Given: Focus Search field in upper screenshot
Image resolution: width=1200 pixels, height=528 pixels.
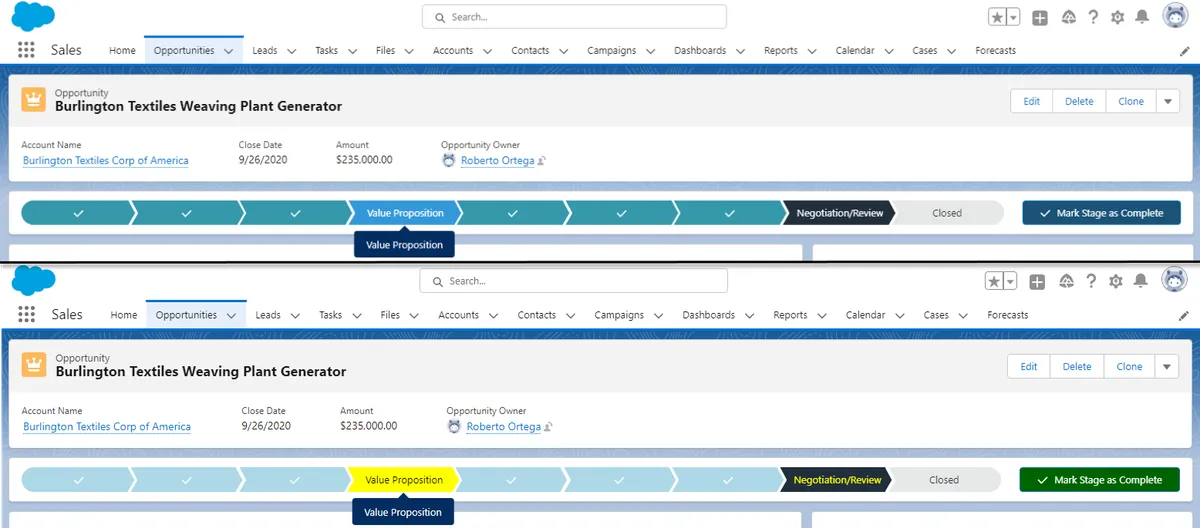Looking at the screenshot, I should tap(574, 17).
